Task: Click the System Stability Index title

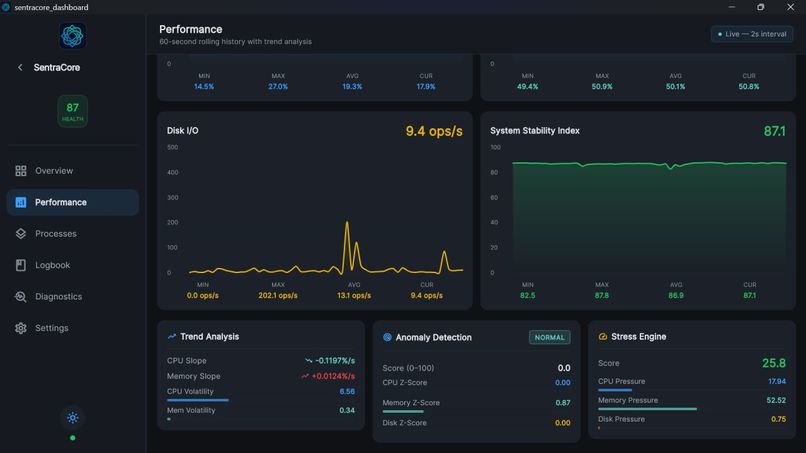Action: click(535, 131)
